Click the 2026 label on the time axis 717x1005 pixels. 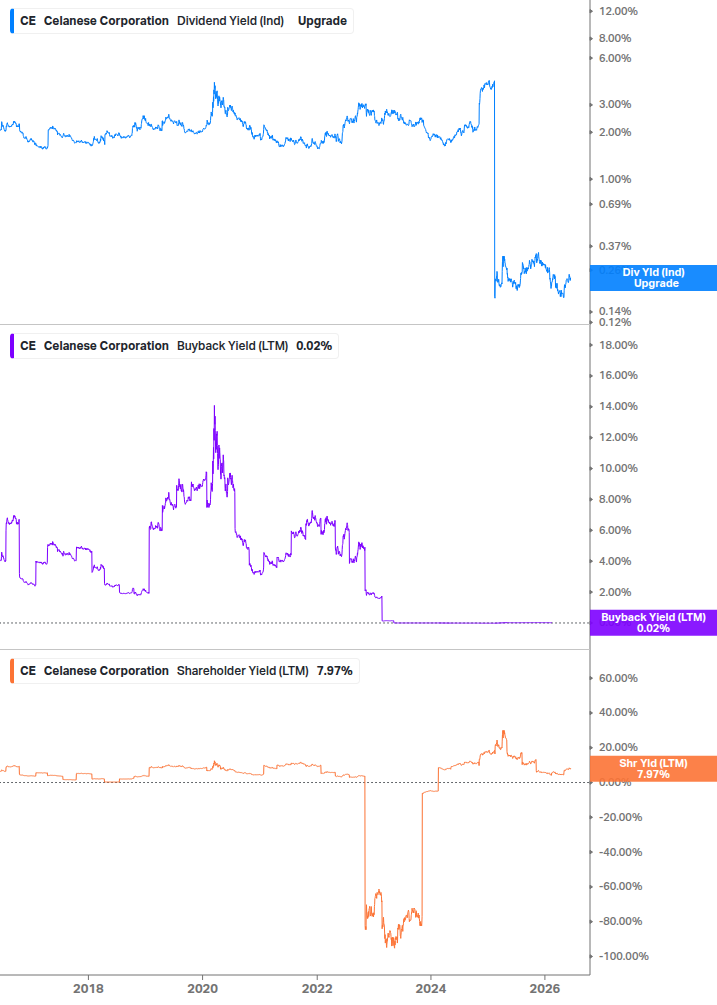545,988
